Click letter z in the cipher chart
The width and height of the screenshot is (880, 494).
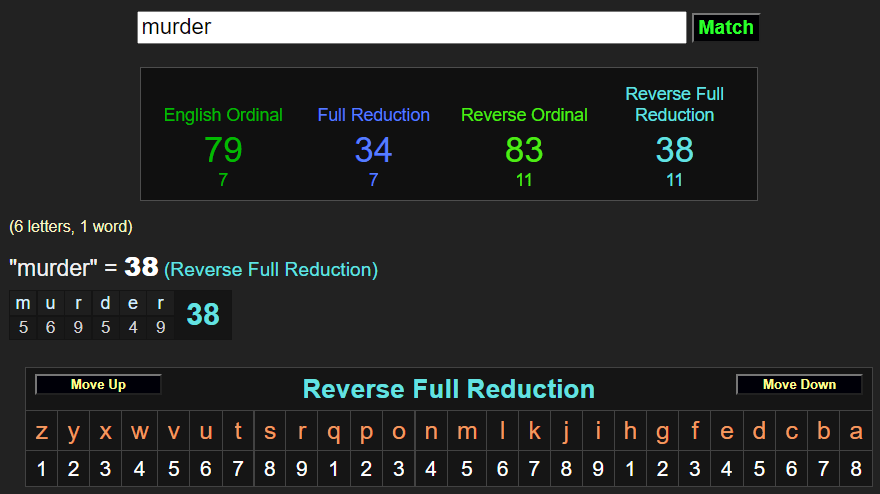[x=42, y=432]
